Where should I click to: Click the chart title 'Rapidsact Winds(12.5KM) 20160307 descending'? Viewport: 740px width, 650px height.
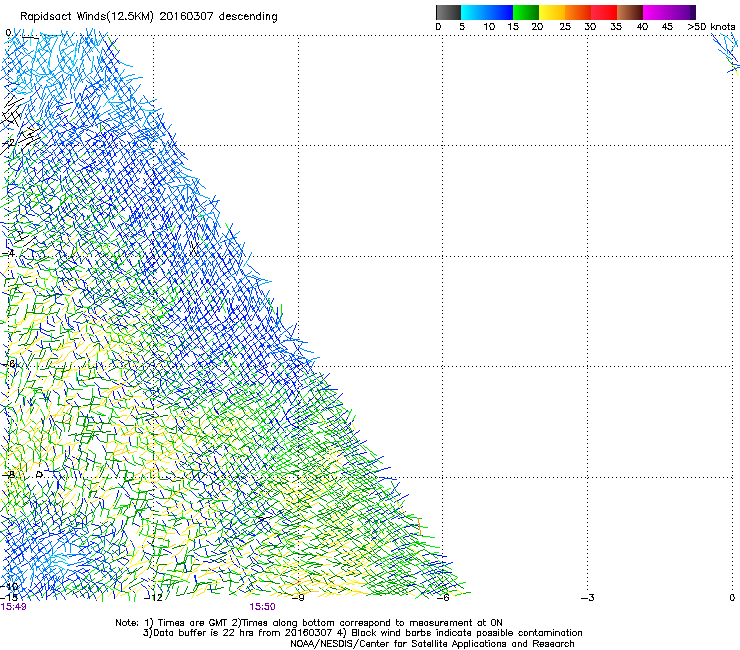coord(149,17)
